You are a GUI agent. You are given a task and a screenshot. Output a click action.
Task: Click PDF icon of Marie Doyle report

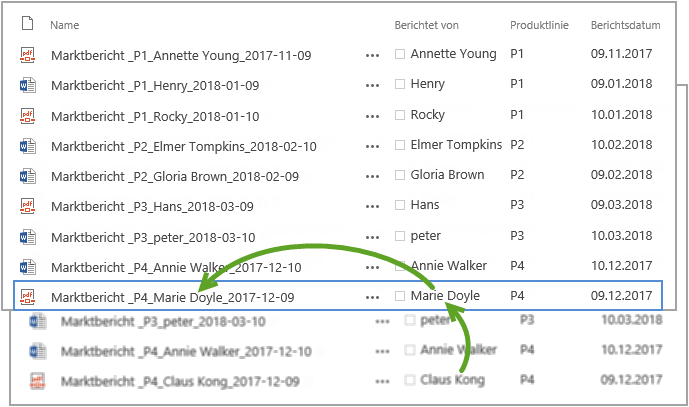[x=28, y=297]
